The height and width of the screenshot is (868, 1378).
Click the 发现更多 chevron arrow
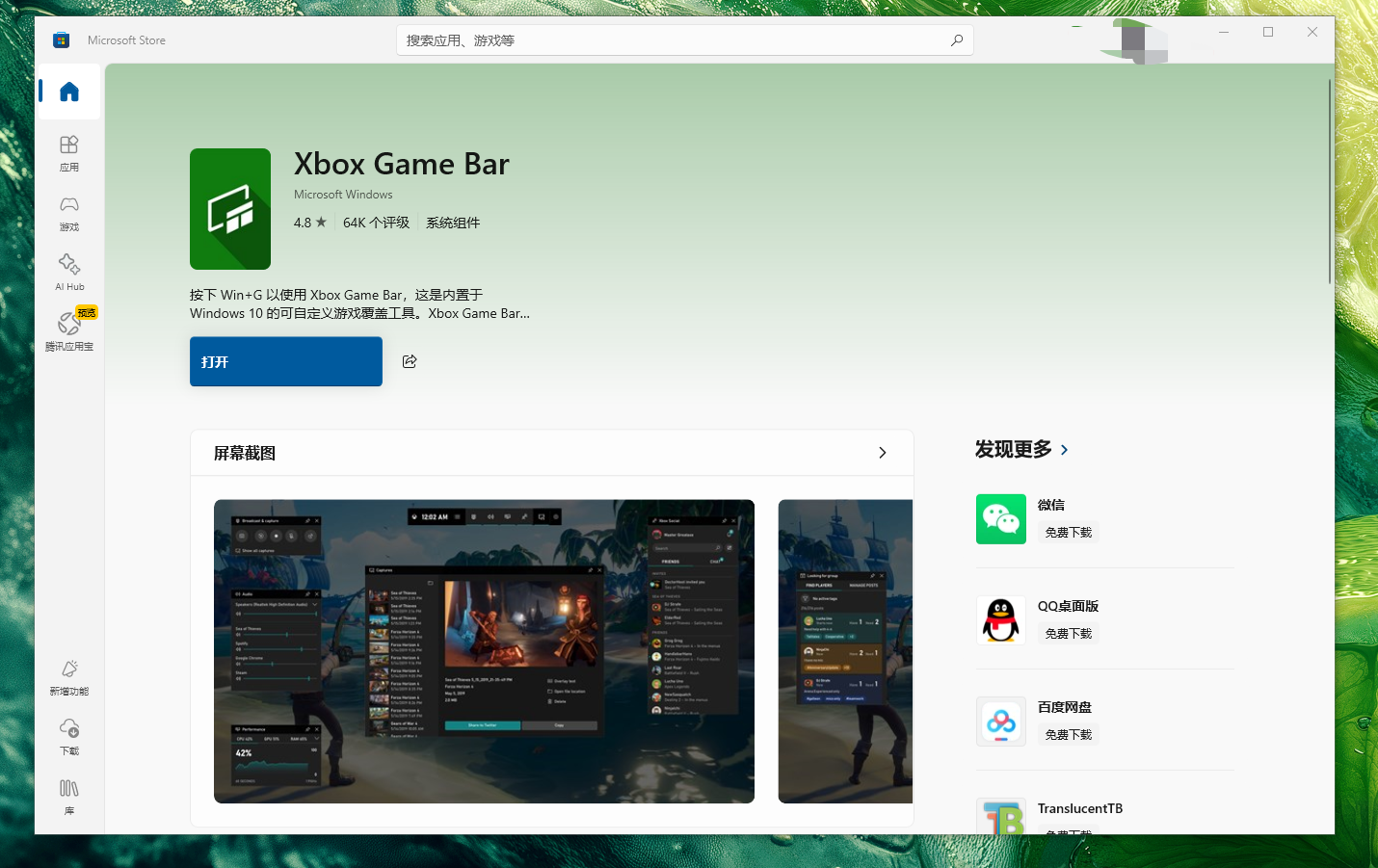pos(1064,450)
